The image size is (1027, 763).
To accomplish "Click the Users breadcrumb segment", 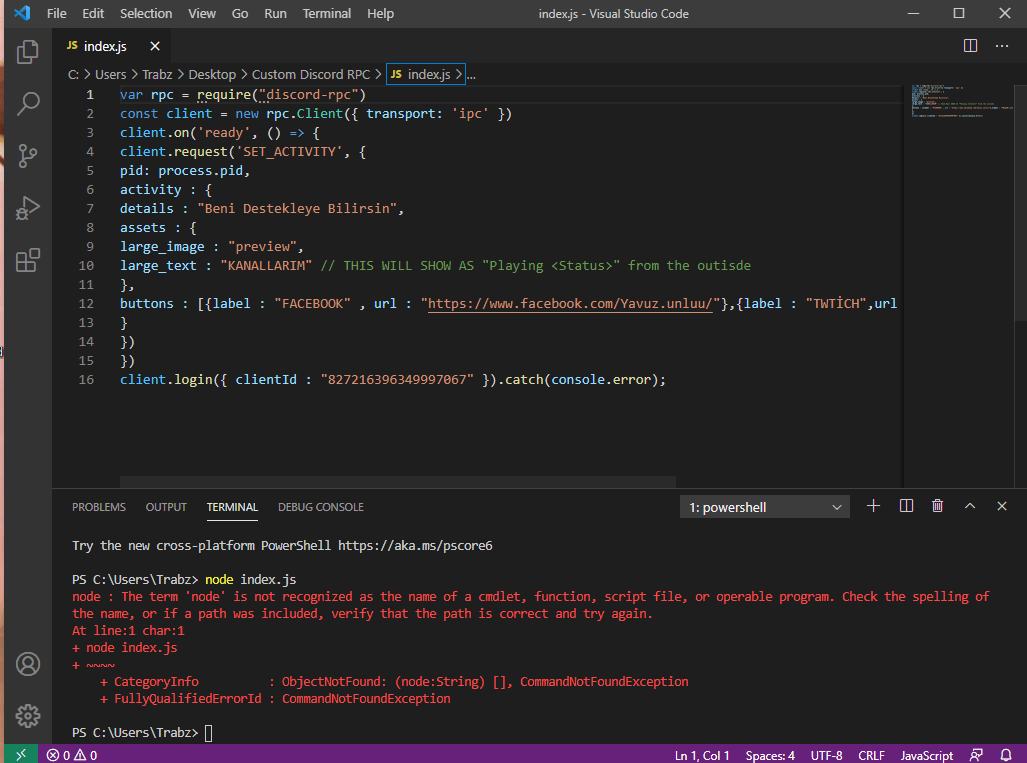I will coord(110,75).
